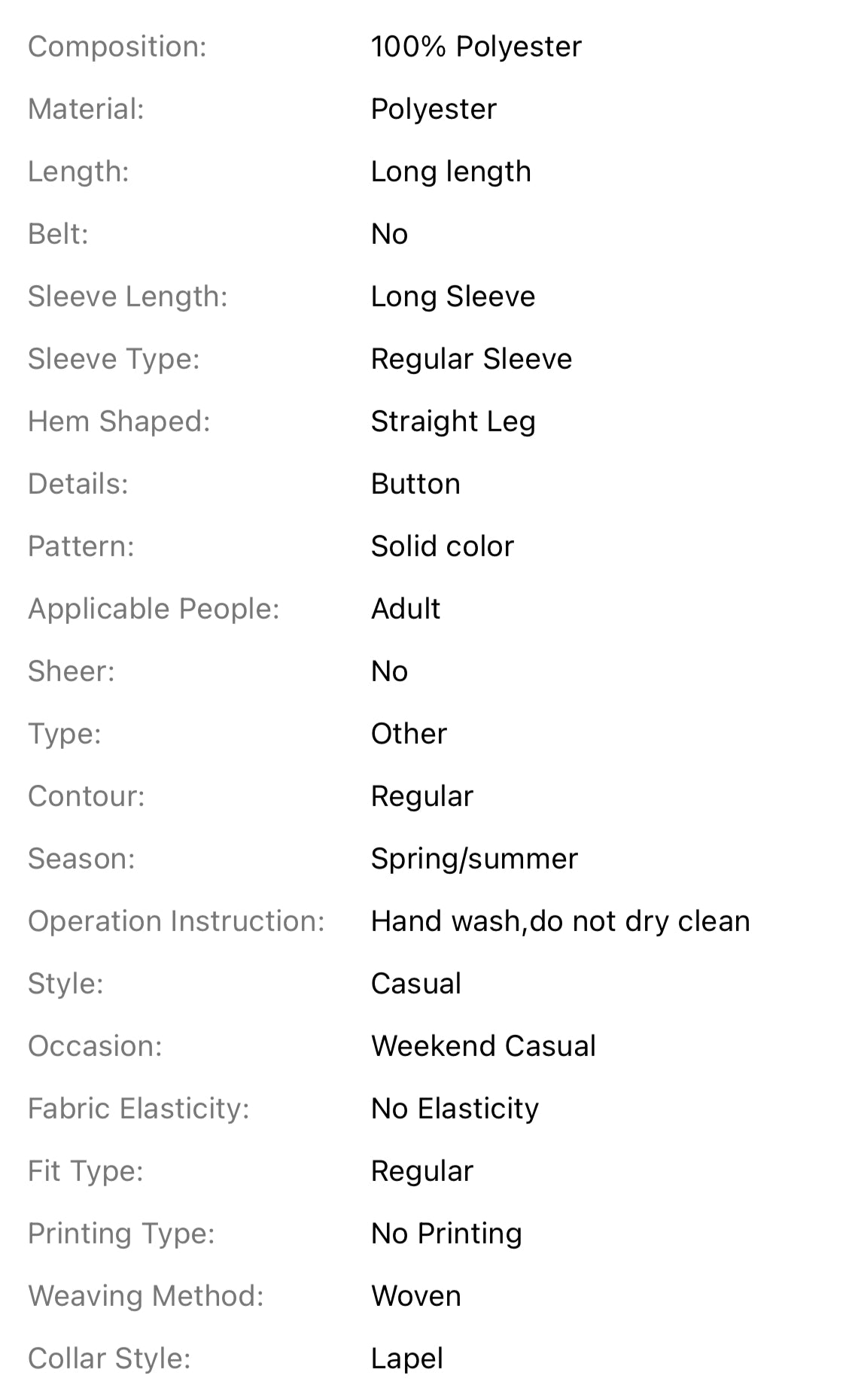This screenshot has height=1400, width=852.
Task: Tap the 'No Printing' value
Action: pyautogui.click(x=446, y=1234)
